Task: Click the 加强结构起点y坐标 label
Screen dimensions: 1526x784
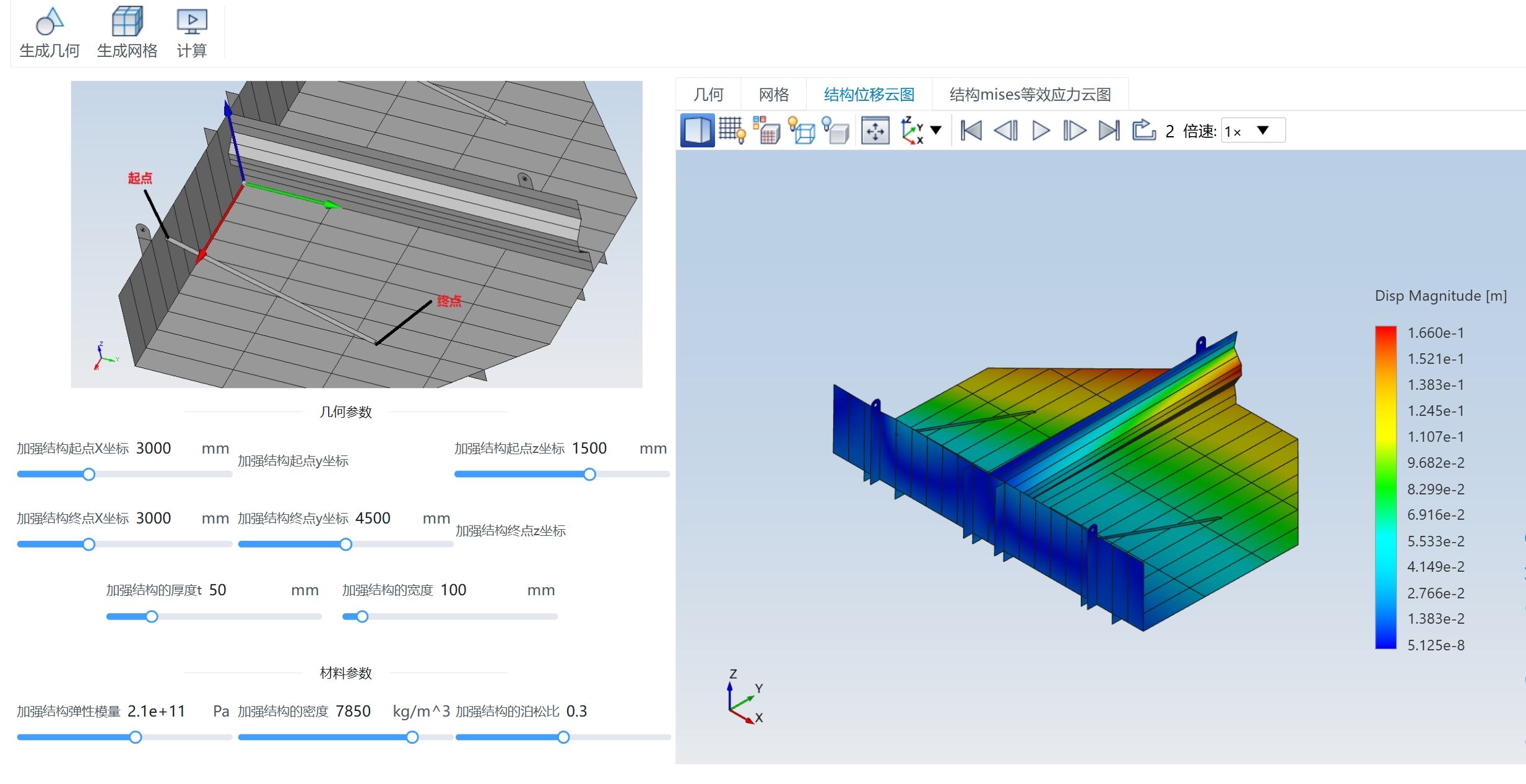Action: pos(293,461)
